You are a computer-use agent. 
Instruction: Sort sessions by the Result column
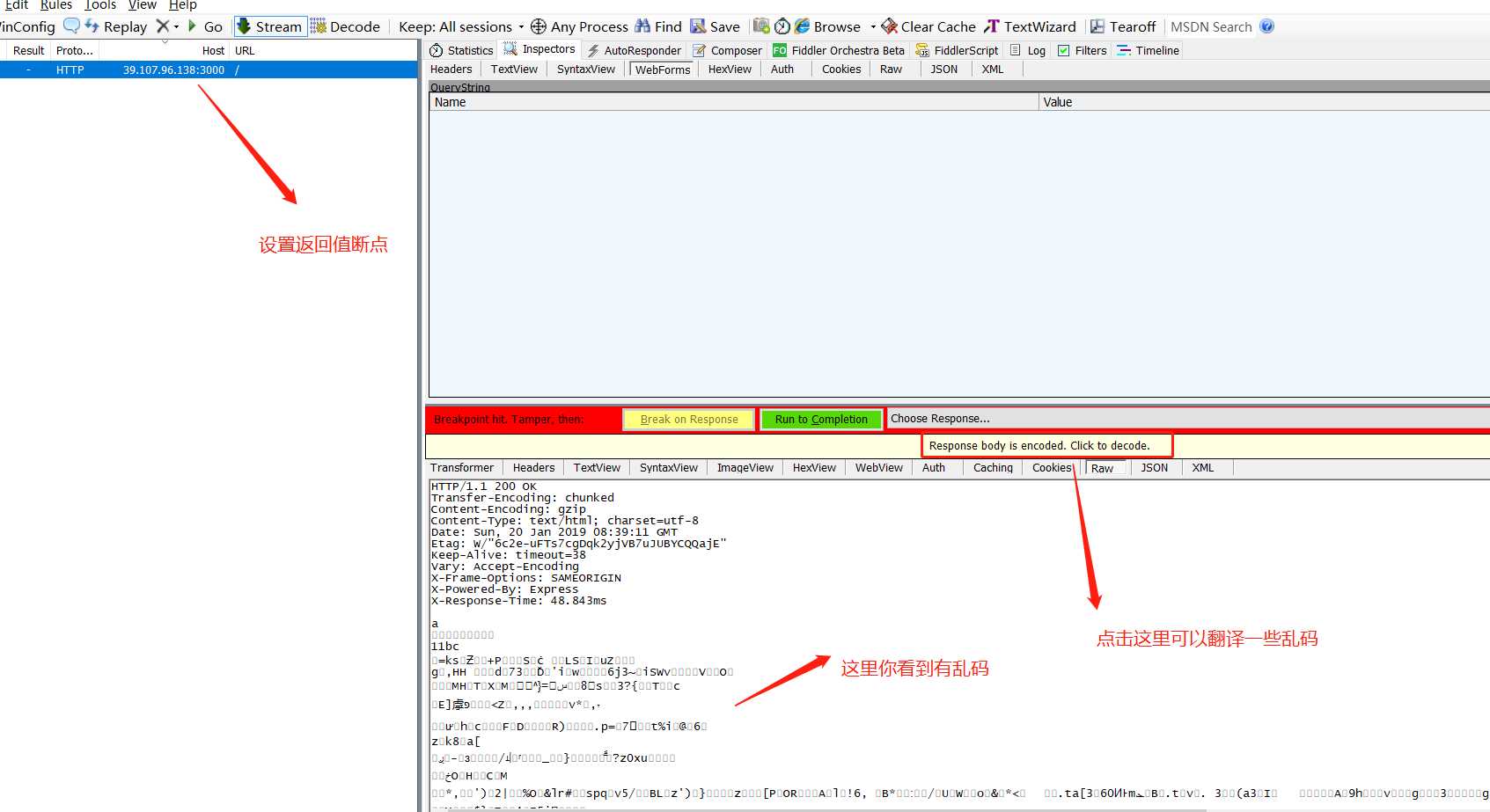coord(28,51)
